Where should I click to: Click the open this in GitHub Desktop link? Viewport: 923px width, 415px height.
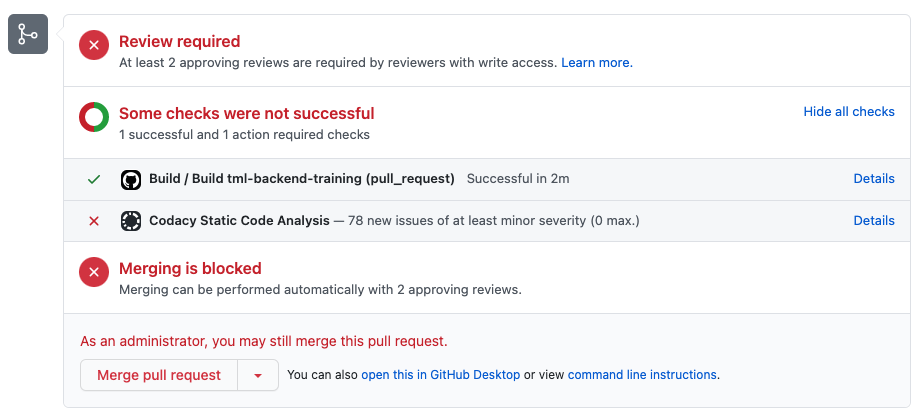[440, 375]
